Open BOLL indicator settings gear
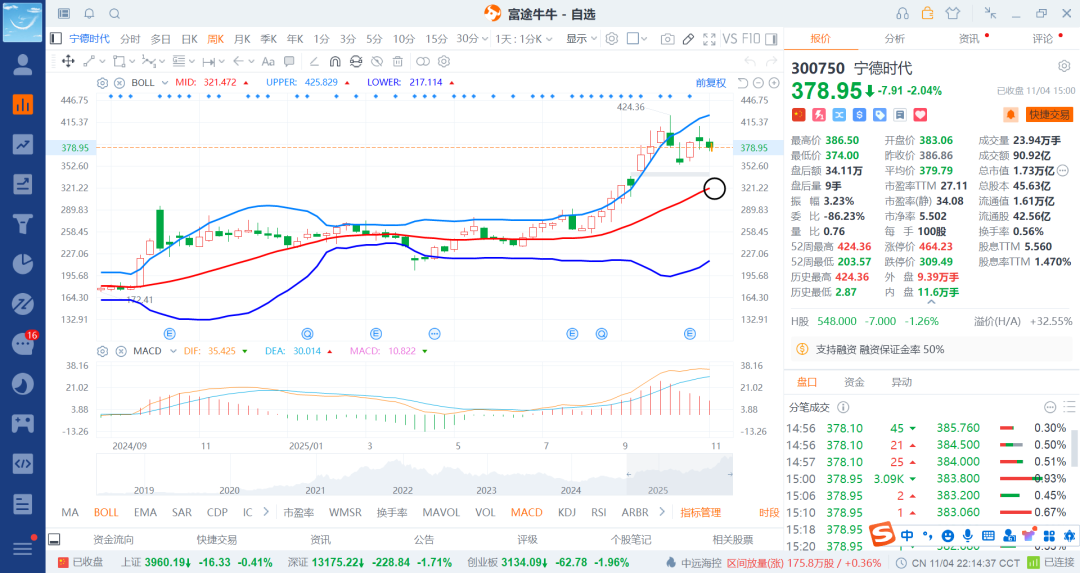1080x573 pixels. (x=101, y=82)
